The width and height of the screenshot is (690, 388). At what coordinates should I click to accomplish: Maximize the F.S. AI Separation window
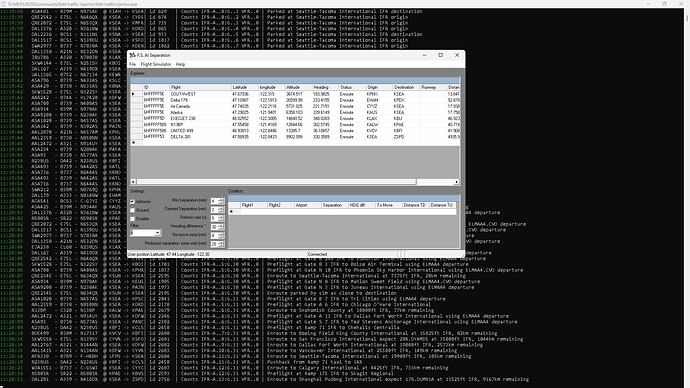point(440,55)
